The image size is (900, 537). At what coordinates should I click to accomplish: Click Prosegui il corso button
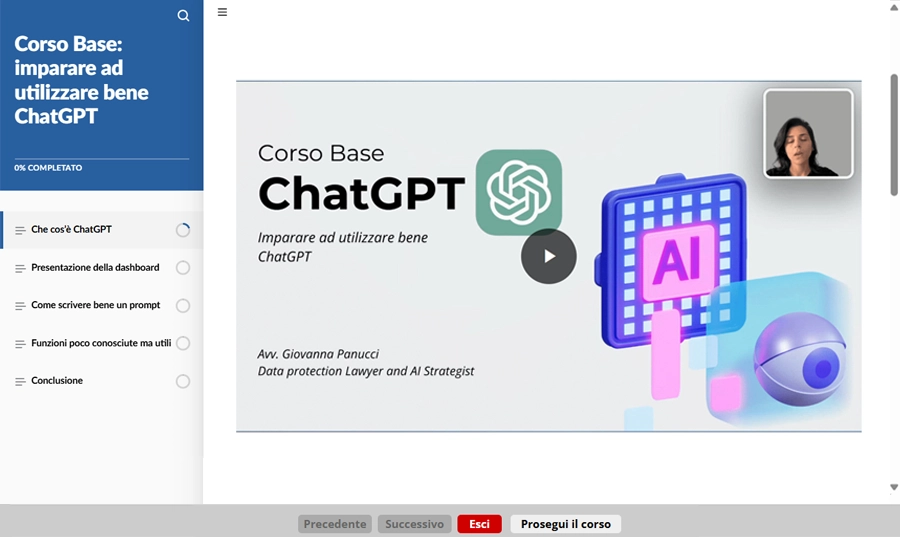[565, 524]
